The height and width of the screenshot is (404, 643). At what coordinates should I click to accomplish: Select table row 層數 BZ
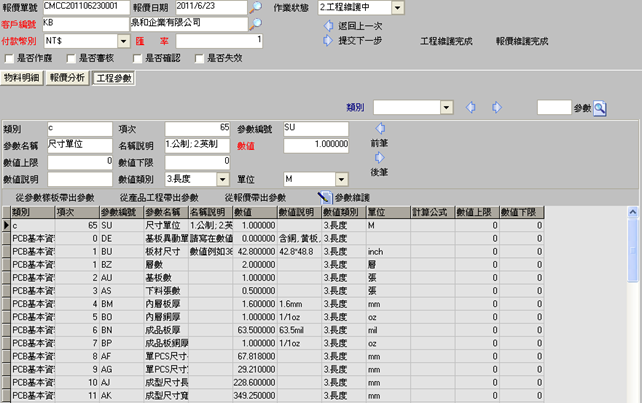click(273, 265)
